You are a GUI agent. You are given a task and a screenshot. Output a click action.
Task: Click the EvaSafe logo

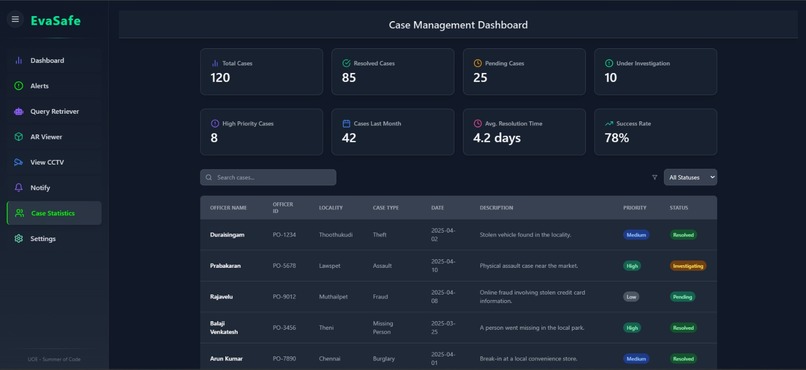pos(56,21)
